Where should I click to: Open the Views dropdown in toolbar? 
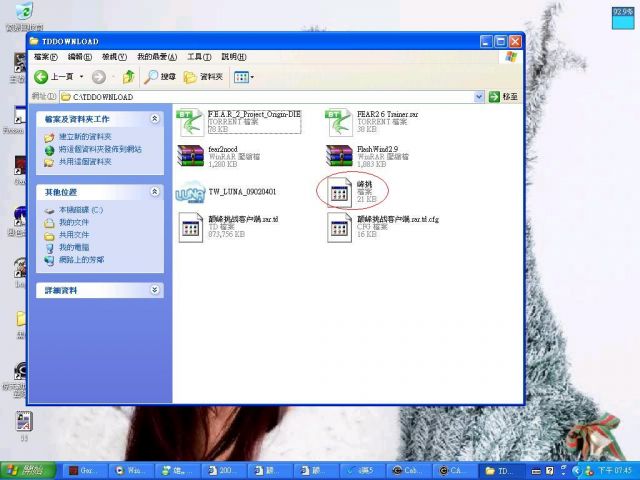[244, 77]
